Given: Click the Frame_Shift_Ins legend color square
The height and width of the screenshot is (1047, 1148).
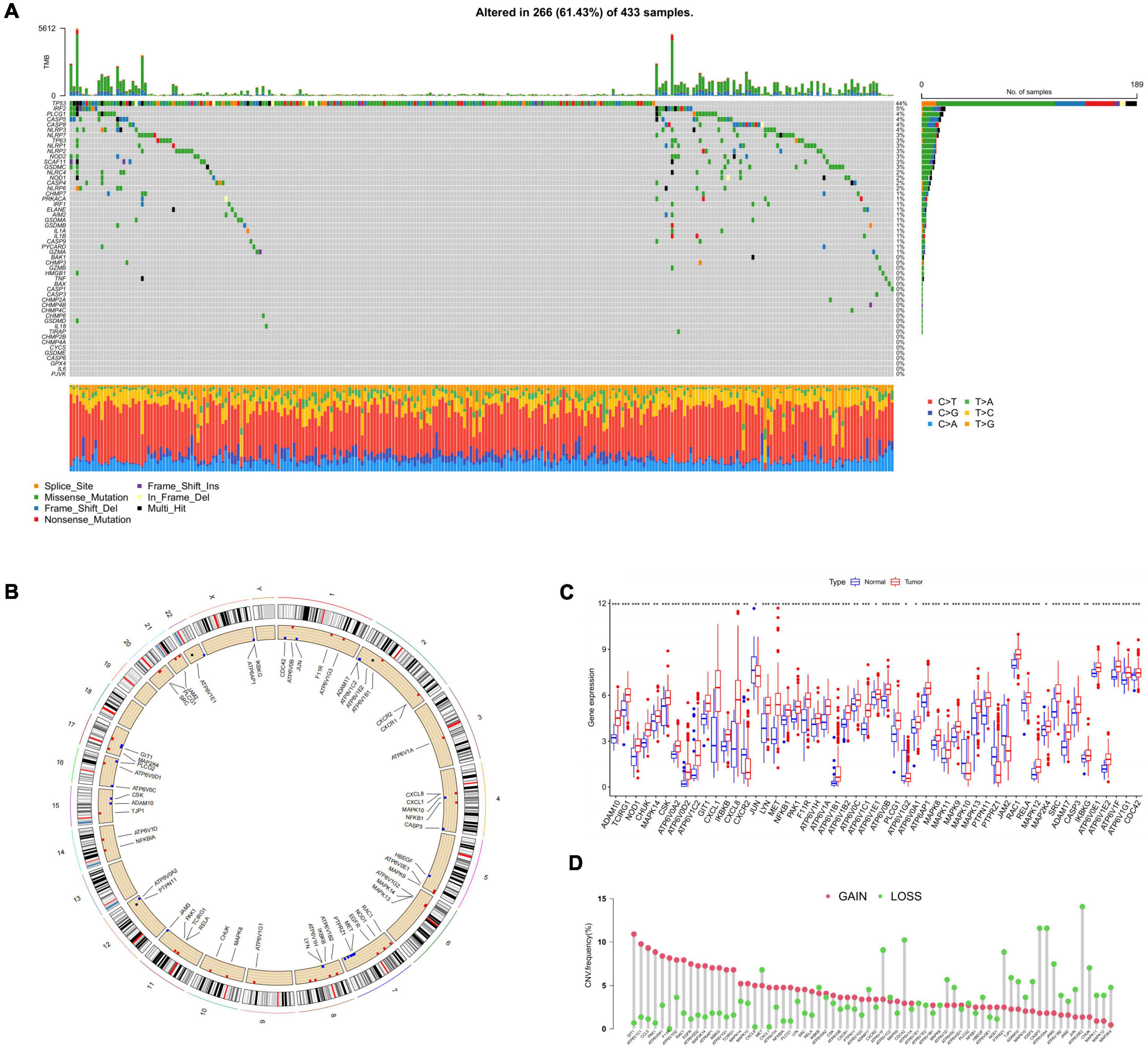Looking at the screenshot, I should click(x=140, y=487).
